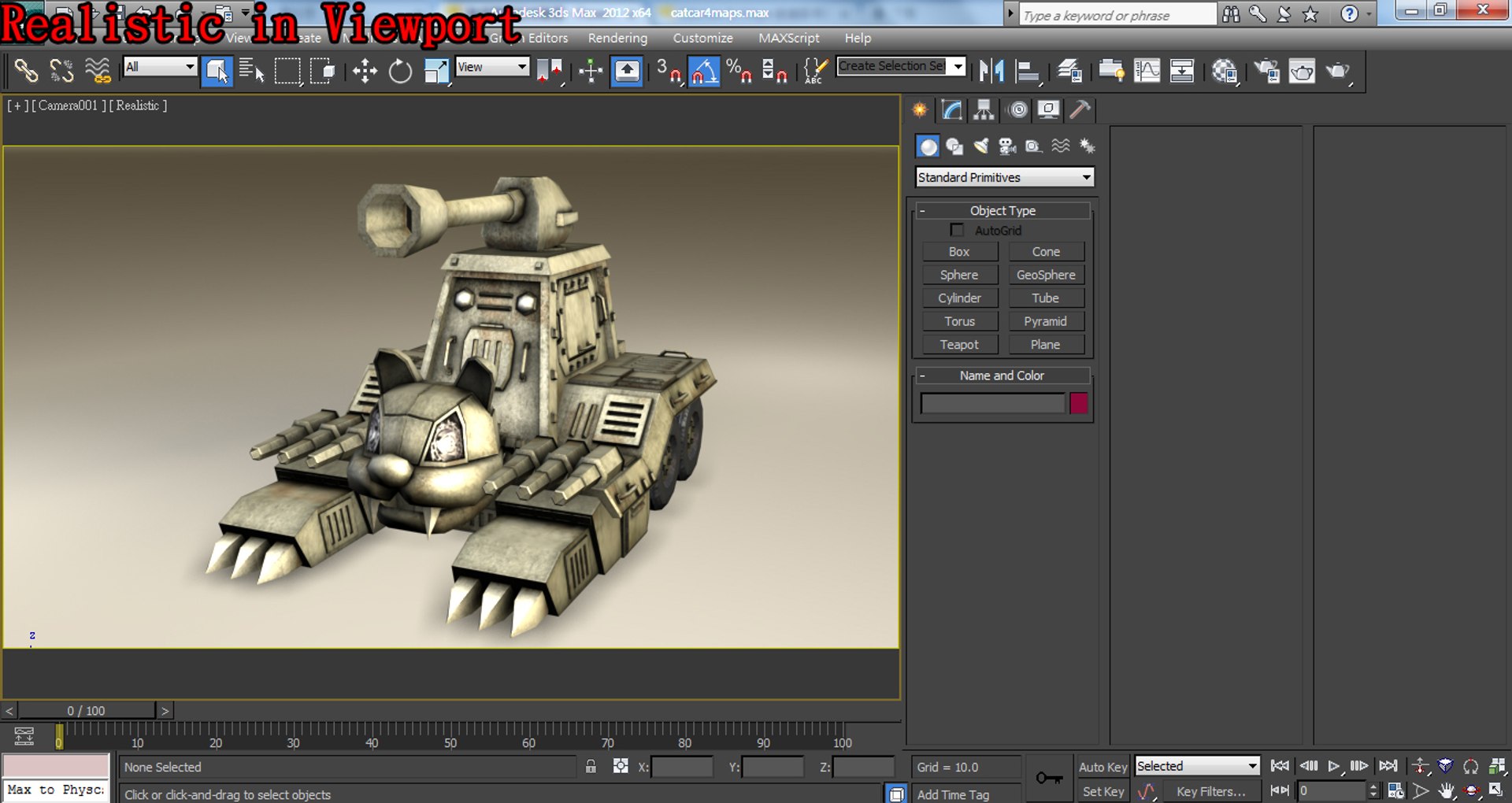This screenshot has width=1512, height=803.
Task: Click the Align tool icon
Action: pos(1027,72)
